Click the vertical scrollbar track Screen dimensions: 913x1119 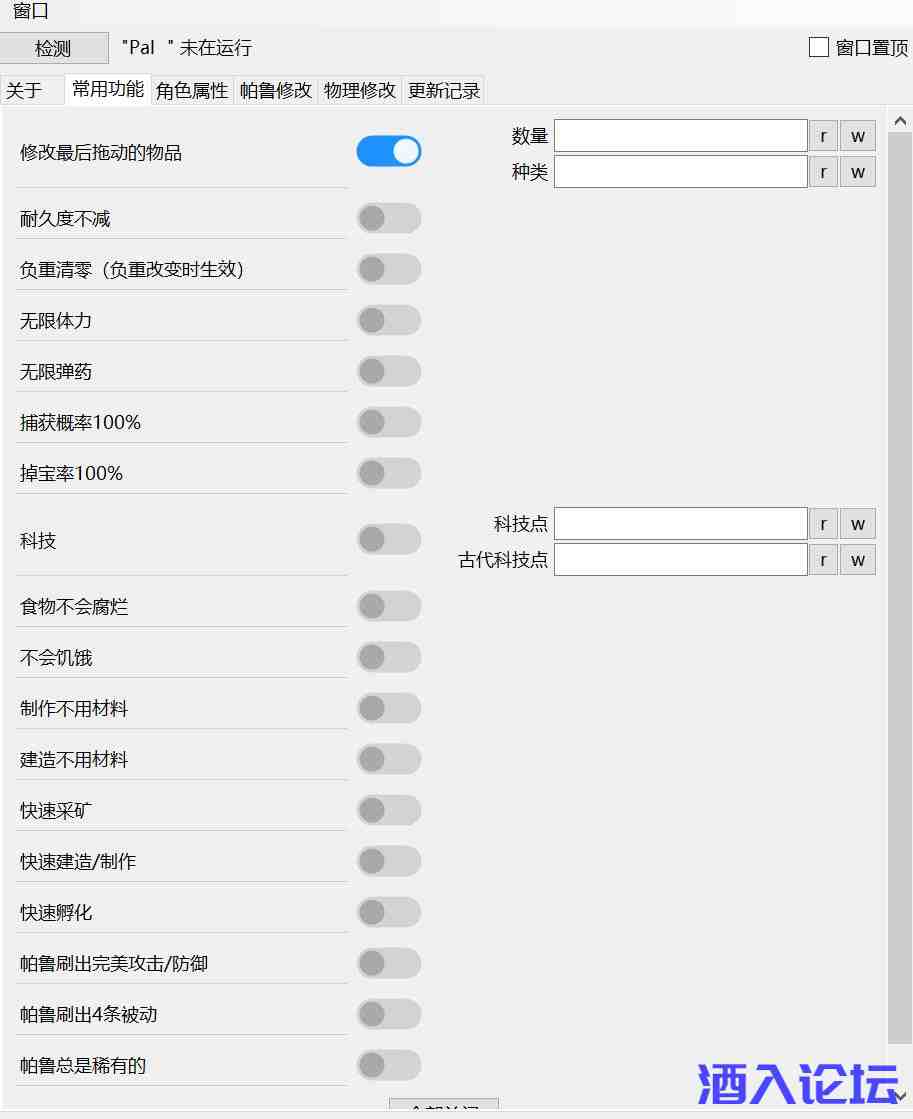[900, 600]
